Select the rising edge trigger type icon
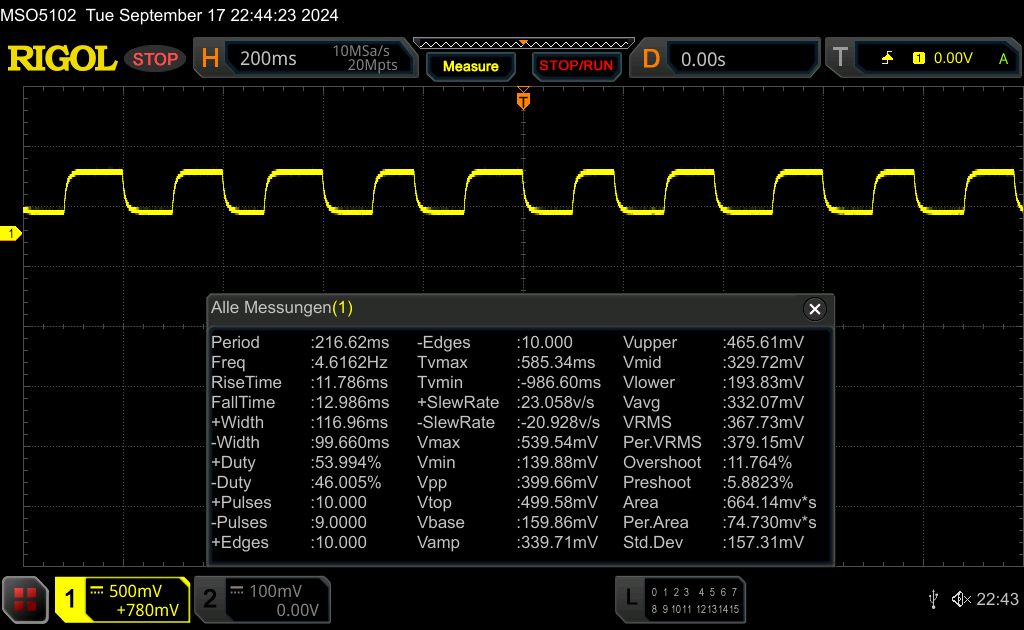The height and width of the screenshot is (630, 1024). click(x=887, y=59)
